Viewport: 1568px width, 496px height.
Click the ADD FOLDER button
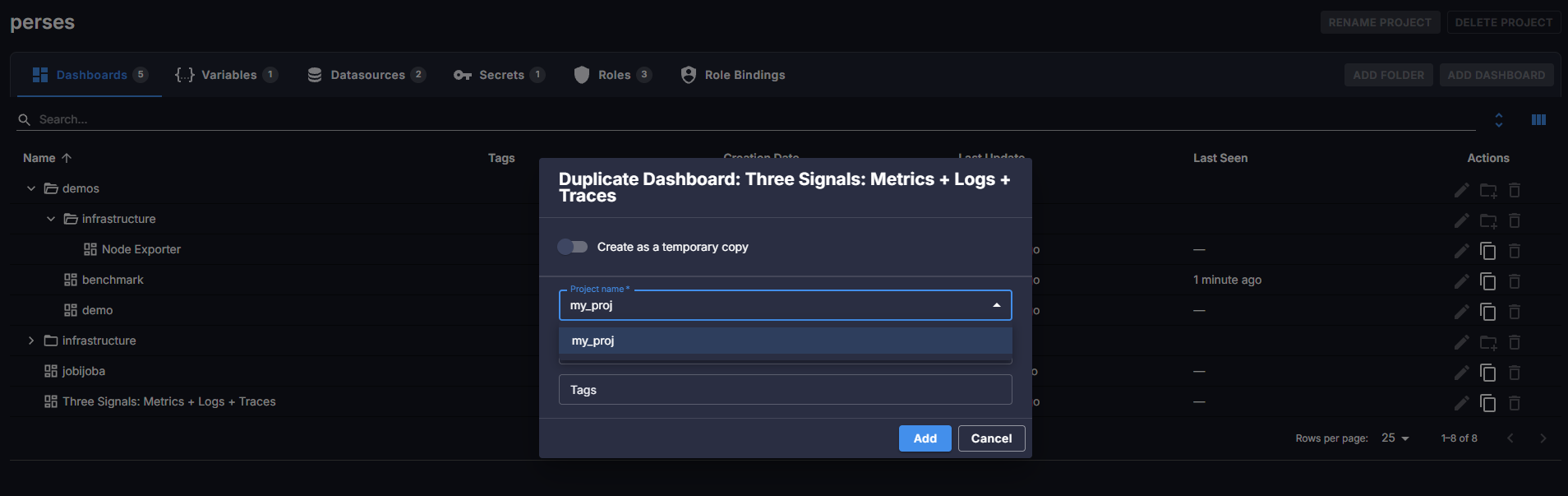pyautogui.click(x=1388, y=75)
